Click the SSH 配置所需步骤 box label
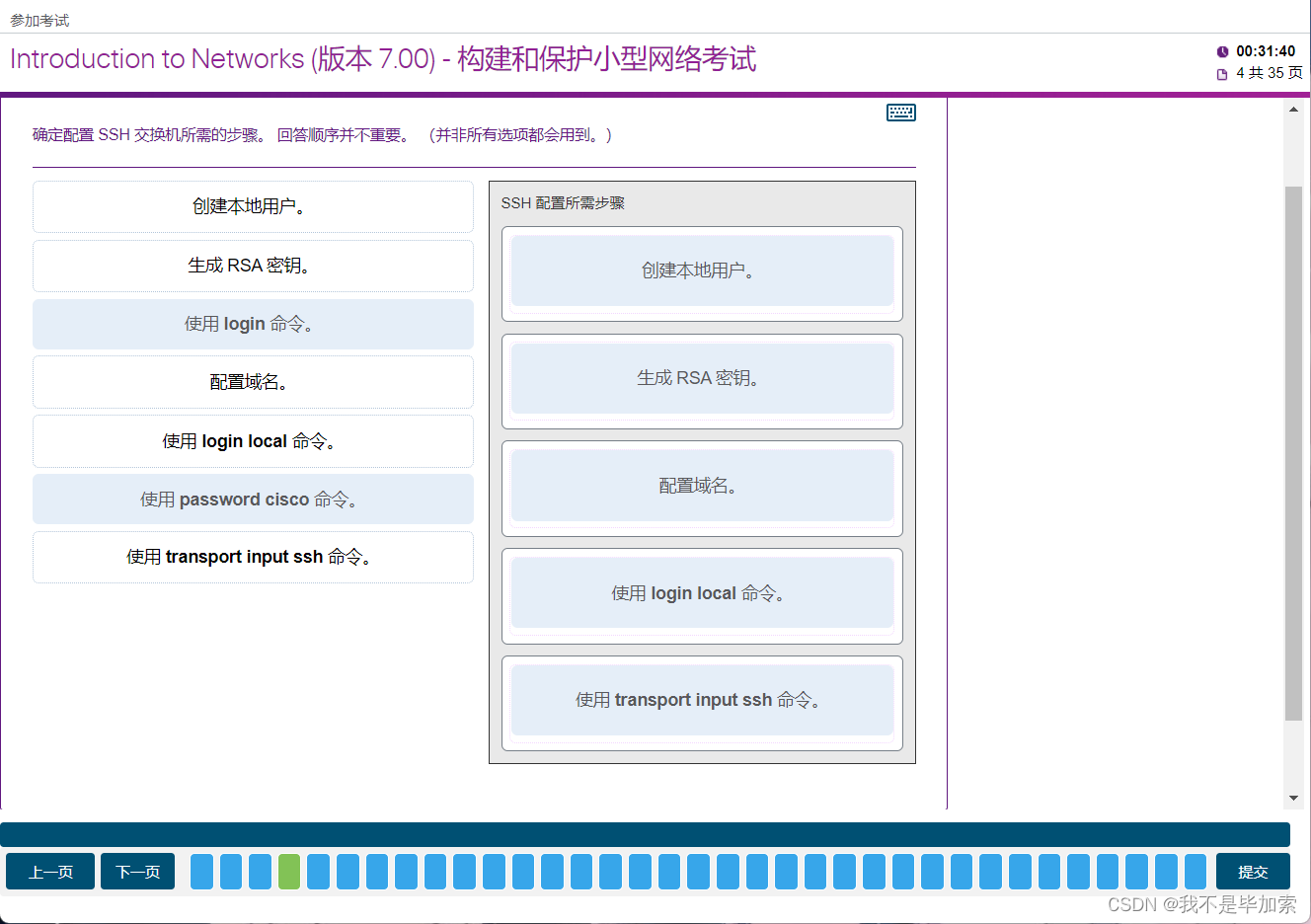The width and height of the screenshot is (1311, 924). [563, 203]
